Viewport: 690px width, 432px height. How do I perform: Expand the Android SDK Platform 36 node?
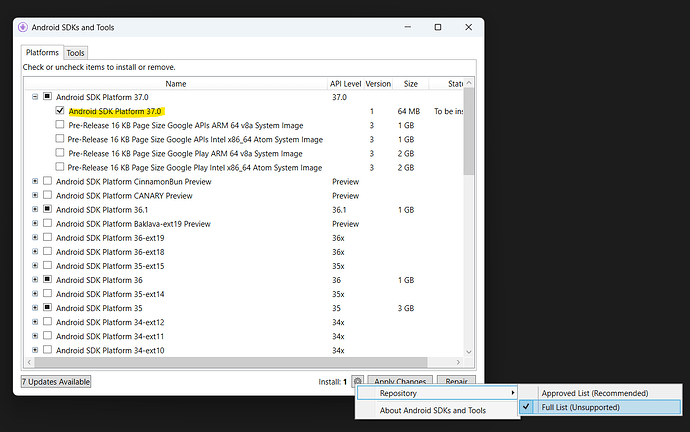(x=35, y=280)
